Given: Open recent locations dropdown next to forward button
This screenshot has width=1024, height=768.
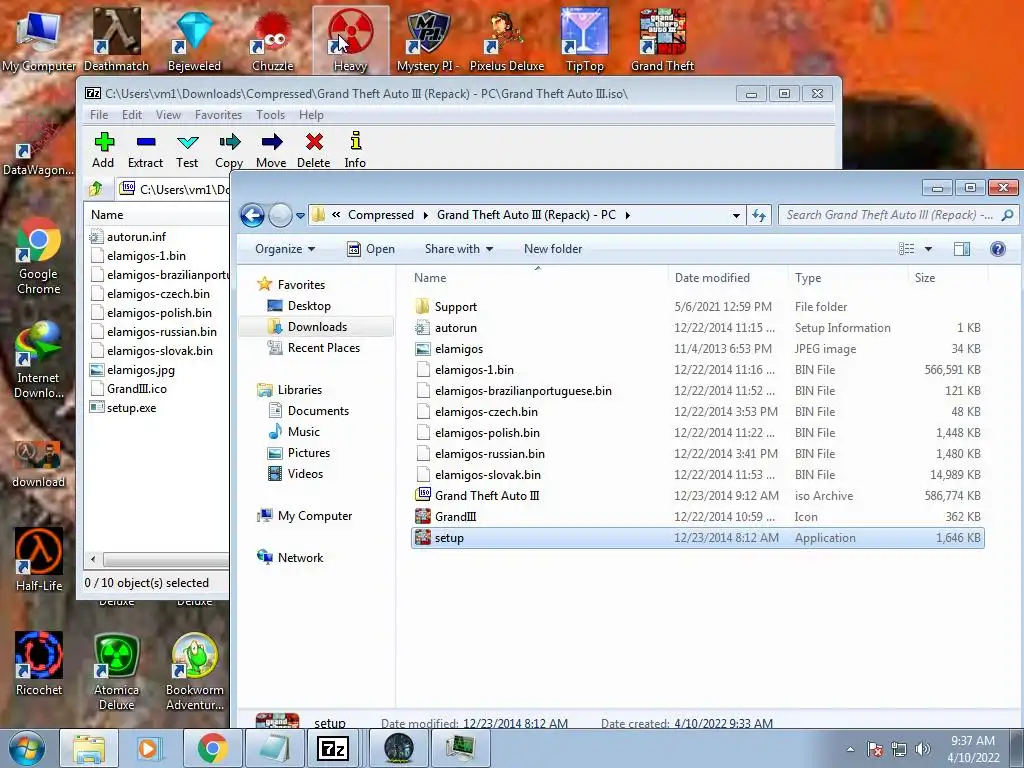Looking at the screenshot, I should (x=300, y=215).
